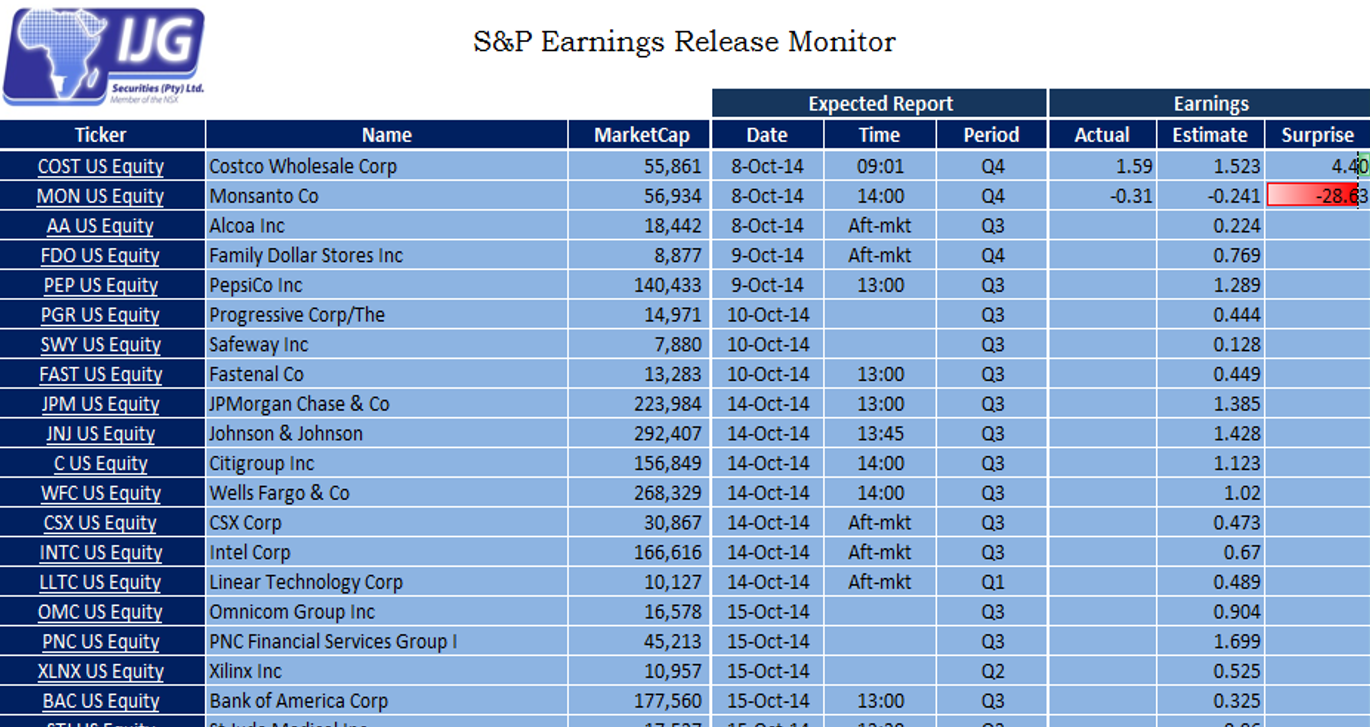Open the MON US Equity ticker link
The image size is (1370, 727).
pyautogui.click(x=101, y=196)
